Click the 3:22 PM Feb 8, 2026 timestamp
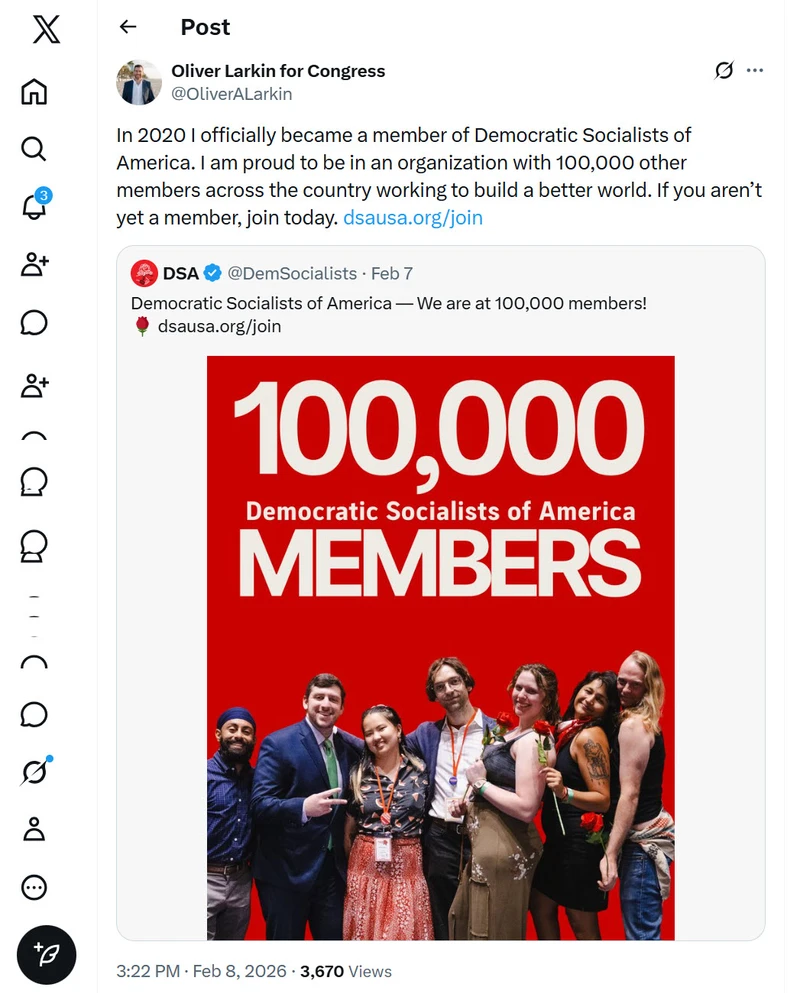Screen dimensions: 800x993 pyautogui.click(x=201, y=971)
